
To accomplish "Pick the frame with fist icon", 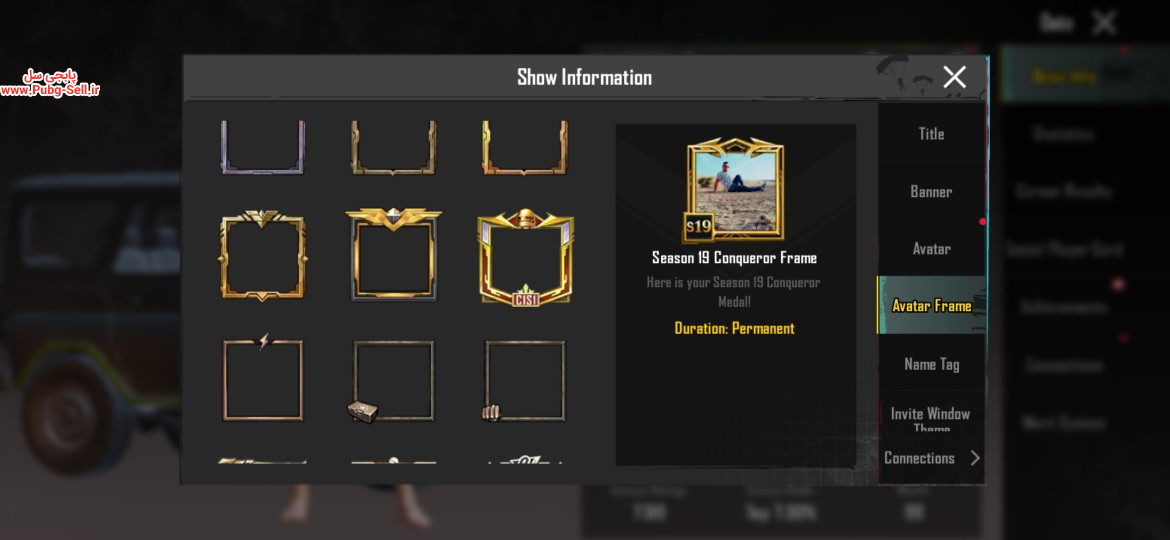I will [524, 381].
